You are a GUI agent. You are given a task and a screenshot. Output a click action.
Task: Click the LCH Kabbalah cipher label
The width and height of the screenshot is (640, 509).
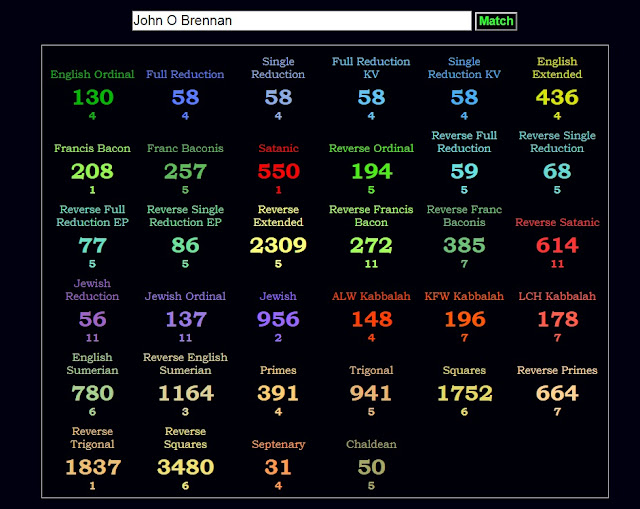tap(557, 296)
